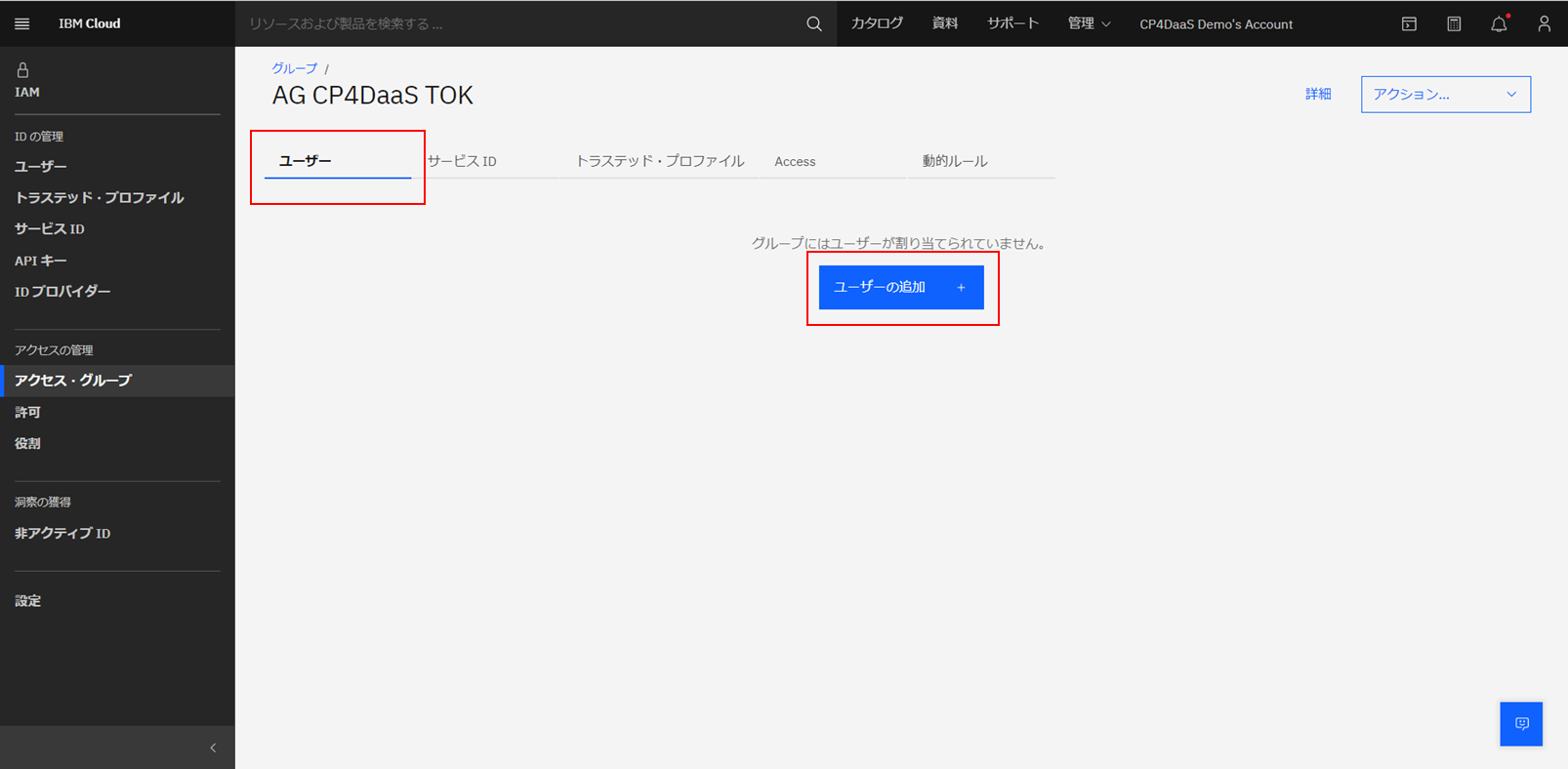Open API キー in the sidebar
This screenshot has height=769, width=1568.
41,261
